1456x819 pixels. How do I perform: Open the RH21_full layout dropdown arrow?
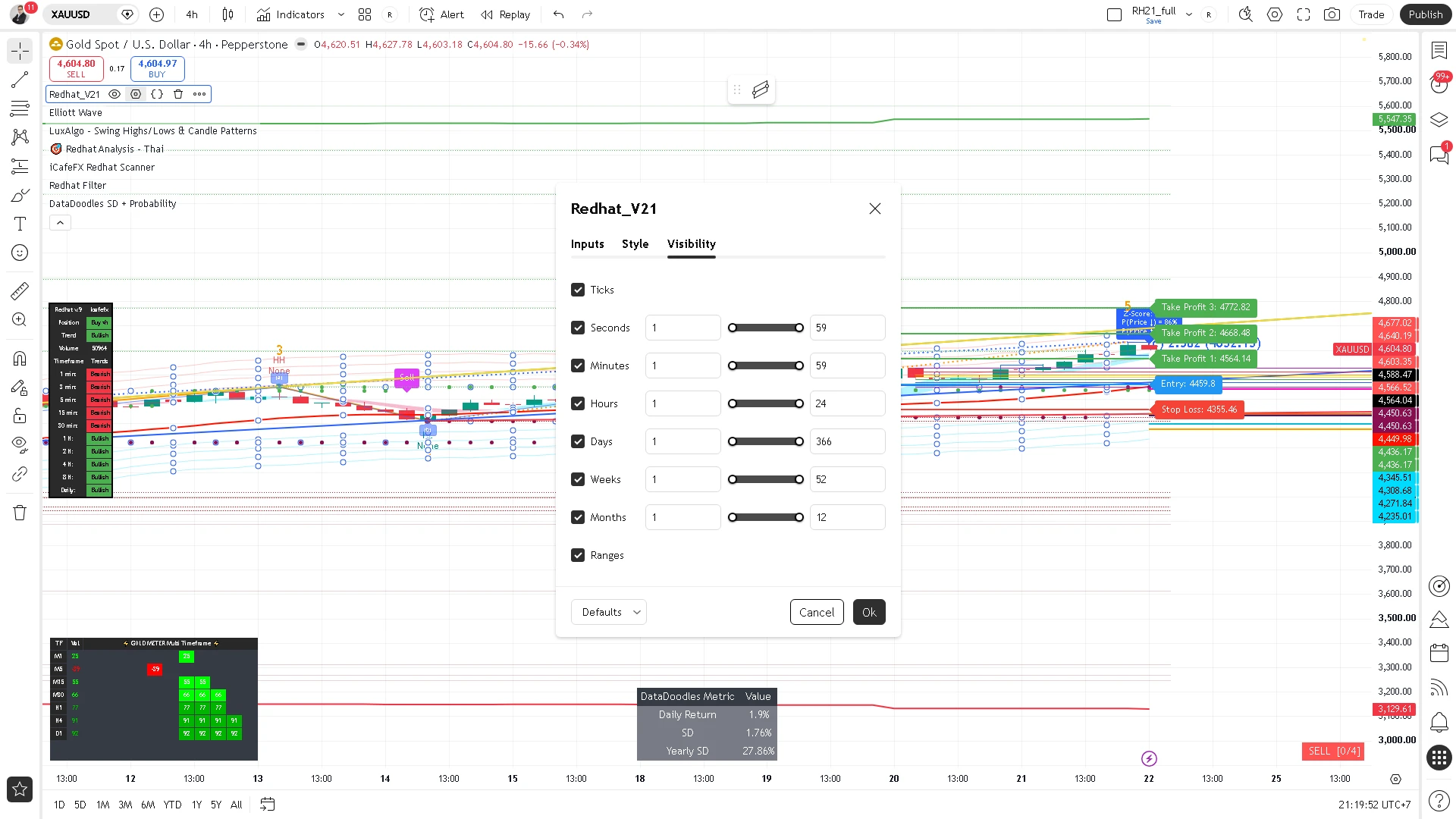tap(1189, 14)
